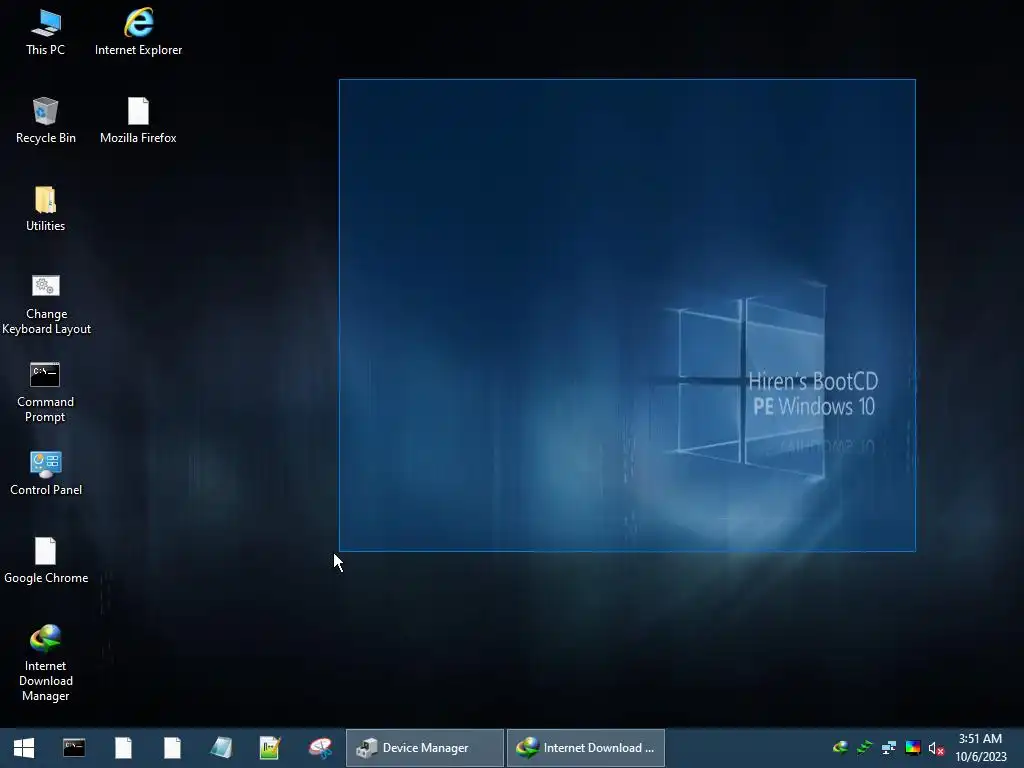Click blank taskbar icon right of Command Prompt

(x=123, y=748)
